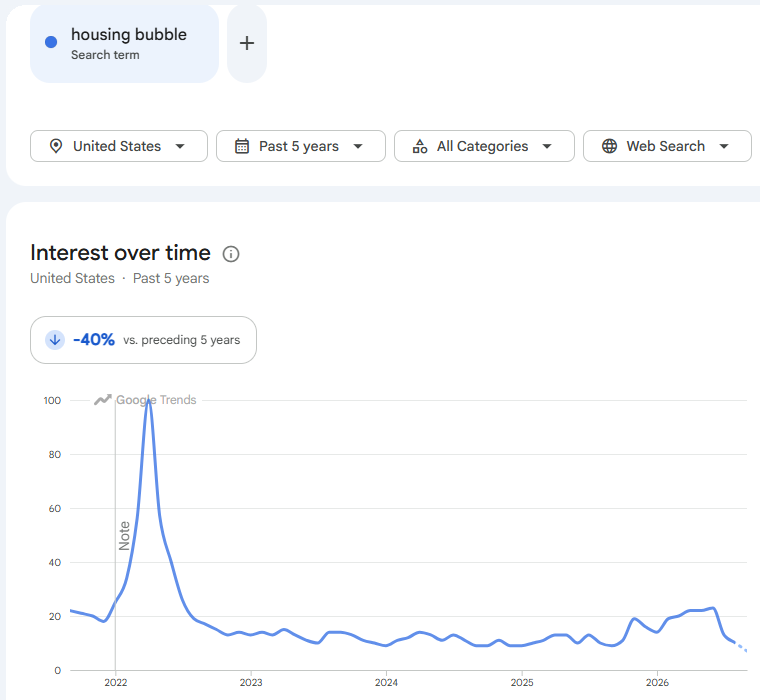Image resolution: width=760 pixels, height=700 pixels.
Task: Click the Google Trends logo icon on chart
Action: point(103,400)
